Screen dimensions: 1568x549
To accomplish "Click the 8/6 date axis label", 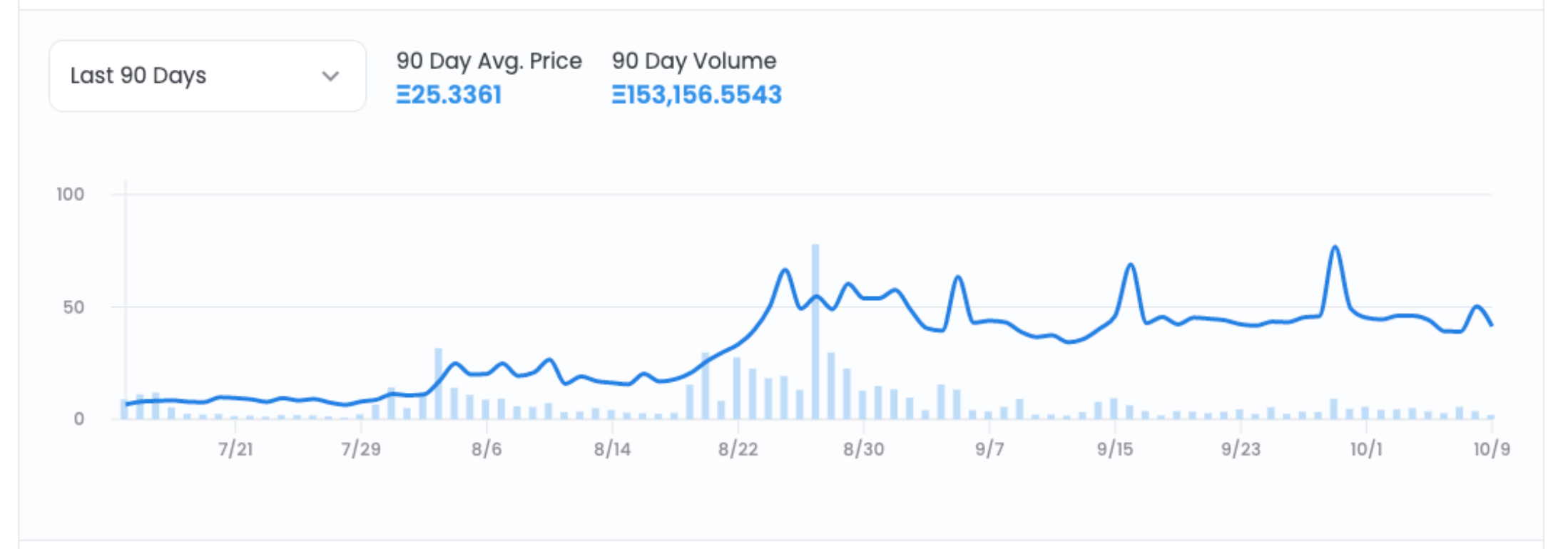I will pos(487,449).
